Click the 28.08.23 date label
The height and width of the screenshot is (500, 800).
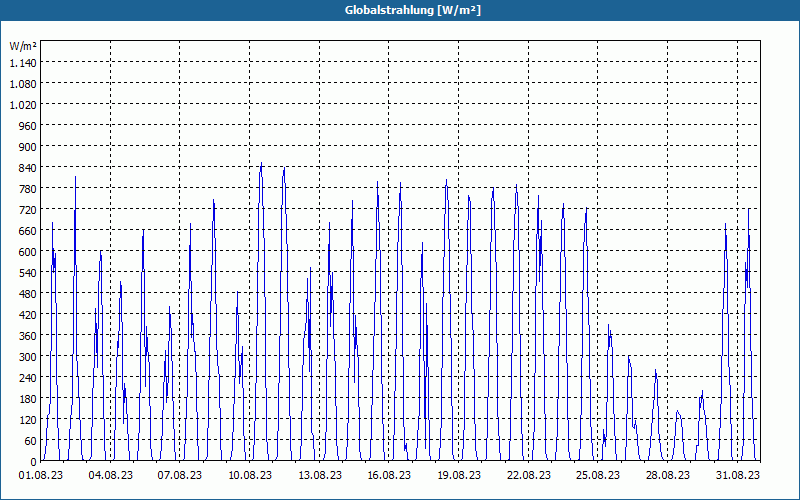pyautogui.click(x=667, y=475)
